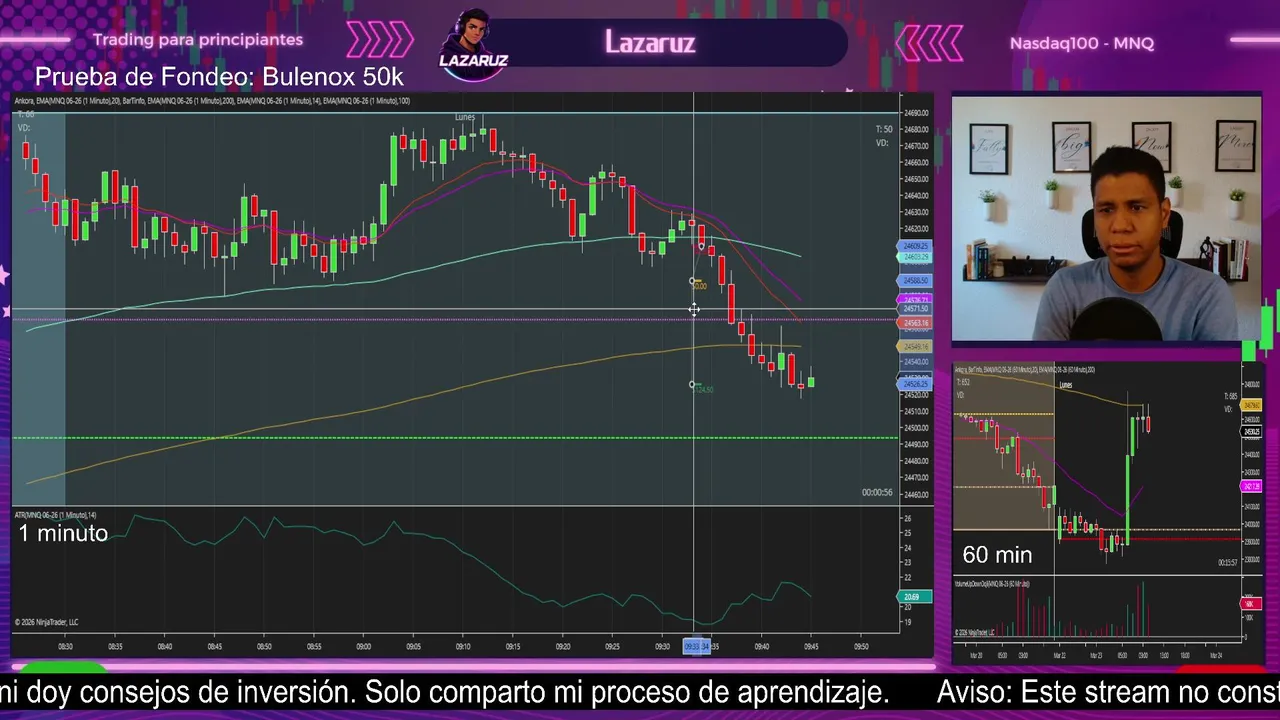The height and width of the screenshot is (720, 1280).
Task: Click the 24690.00 price axis label
Action: pyautogui.click(x=916, y=113)
